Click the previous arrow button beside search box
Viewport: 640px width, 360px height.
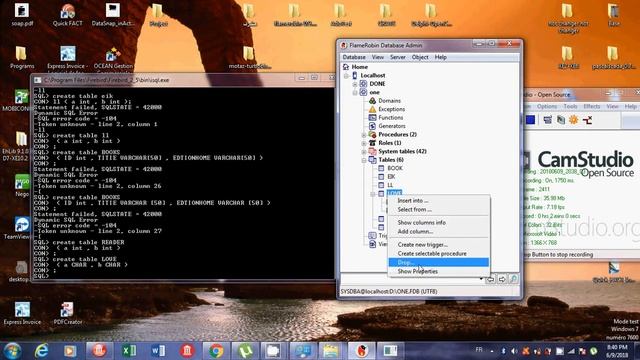pyautogui.click(x=490, y=279)
